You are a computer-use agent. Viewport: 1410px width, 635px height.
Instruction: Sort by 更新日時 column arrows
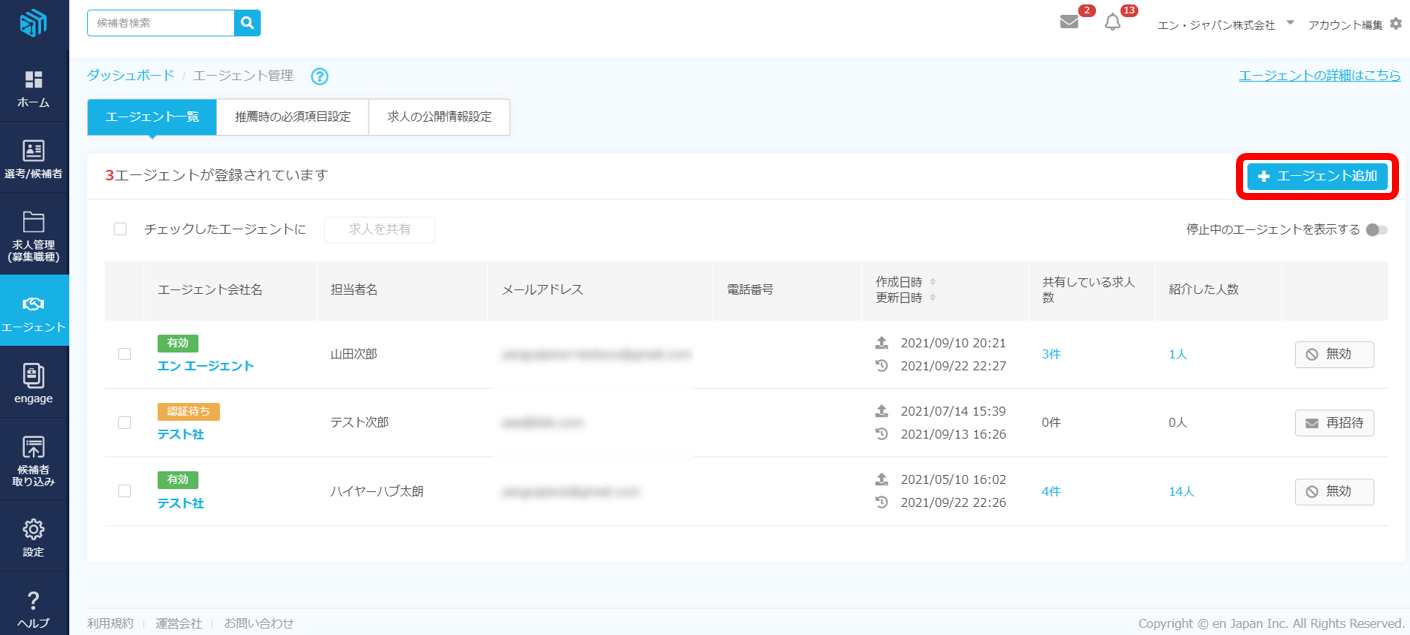click(x=933, y=298)
